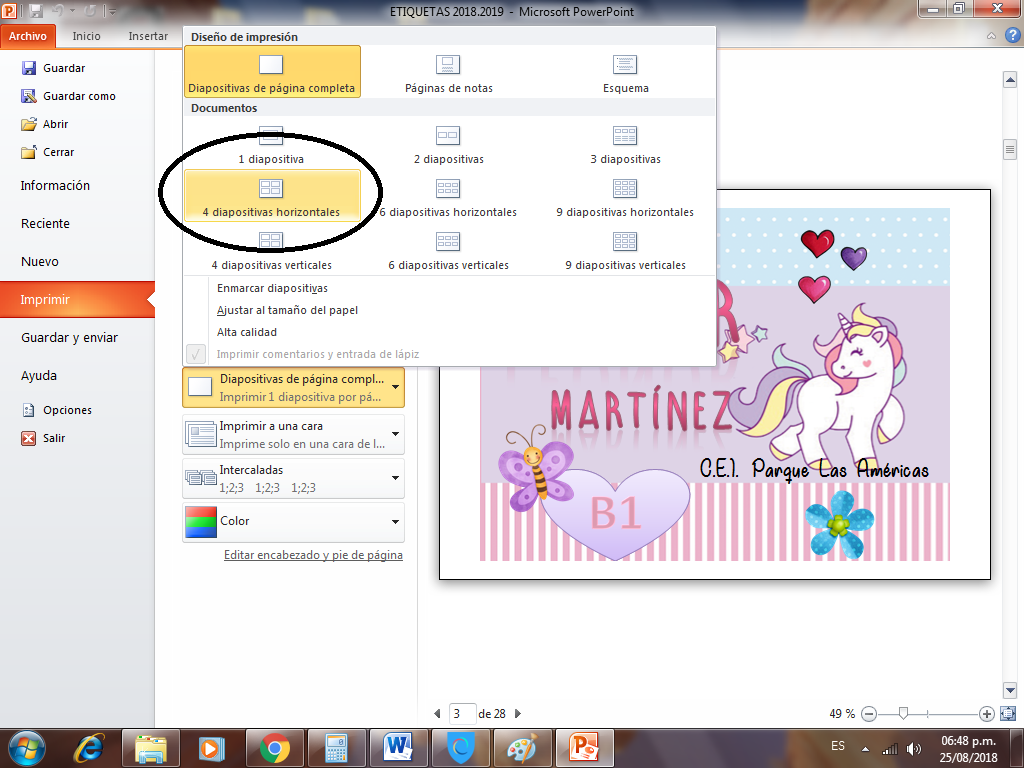The height and width of the screenshot is (768, 1024).
Task: Select 9 diapositivas verticales layout
Action: pos(626,249)
